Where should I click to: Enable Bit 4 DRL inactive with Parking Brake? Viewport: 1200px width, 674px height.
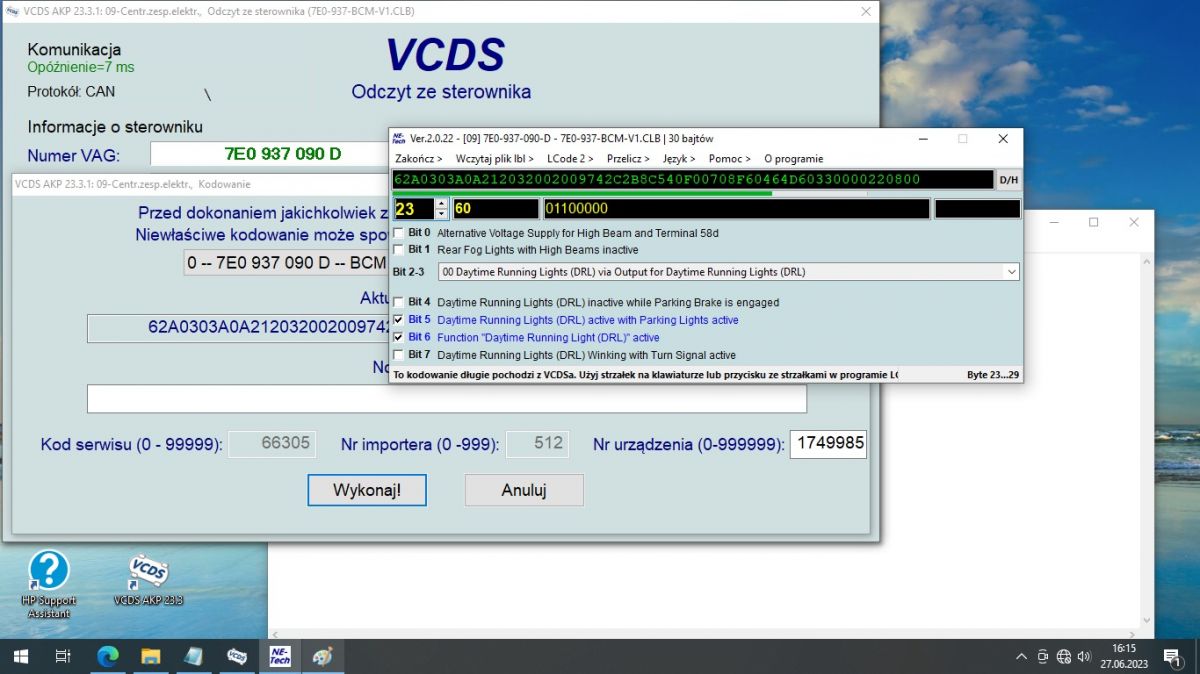pos(399,302)
